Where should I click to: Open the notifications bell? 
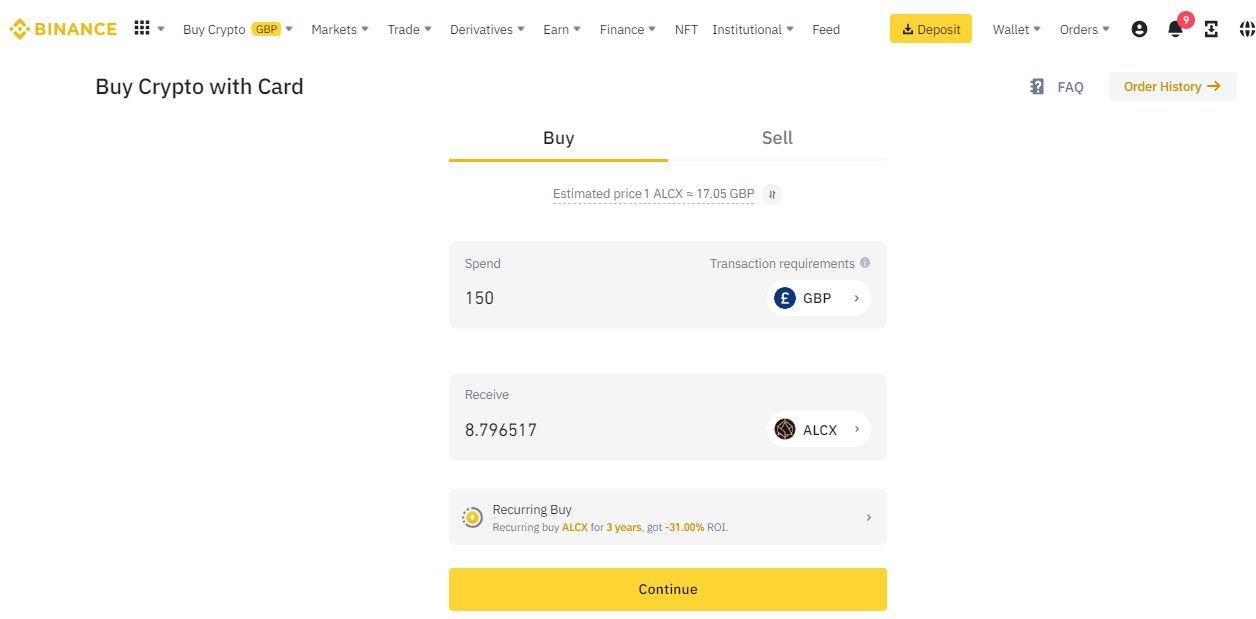(1175, 29)
